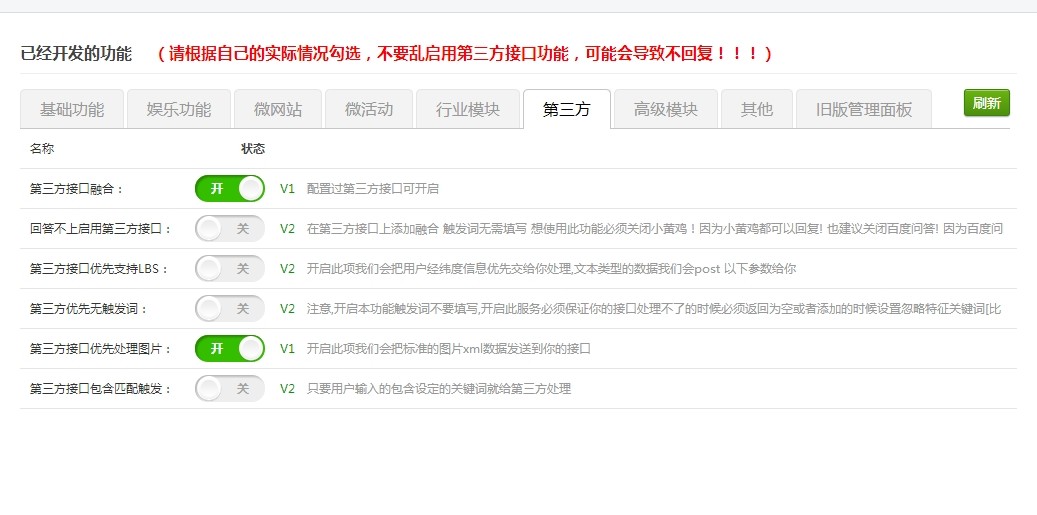
Task: Open the 其他 tab
Action: [x=757, y=109]
